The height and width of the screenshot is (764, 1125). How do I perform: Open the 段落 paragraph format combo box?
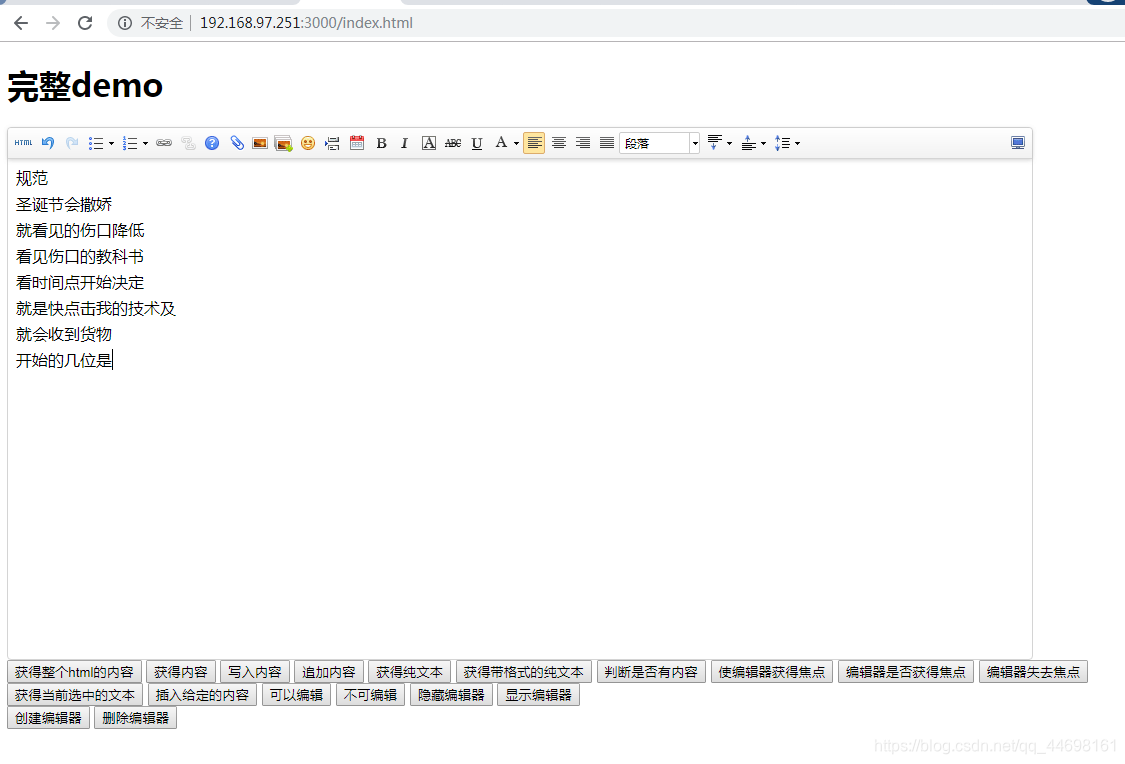pos(659,143)
